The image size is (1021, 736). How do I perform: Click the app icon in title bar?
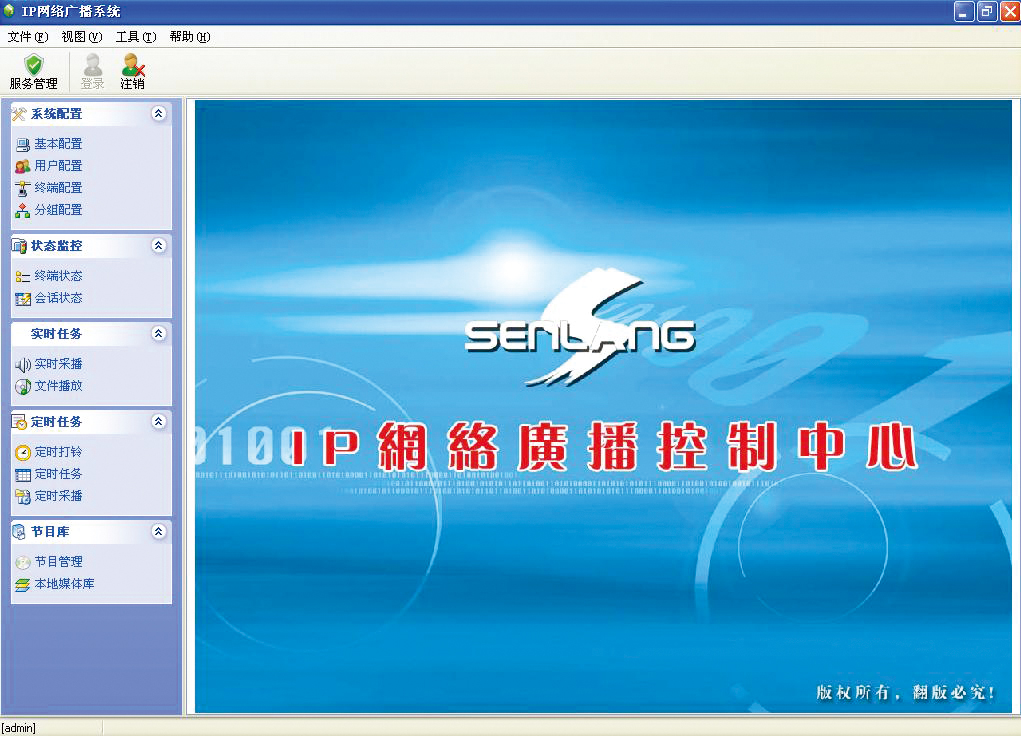[8, 10]
